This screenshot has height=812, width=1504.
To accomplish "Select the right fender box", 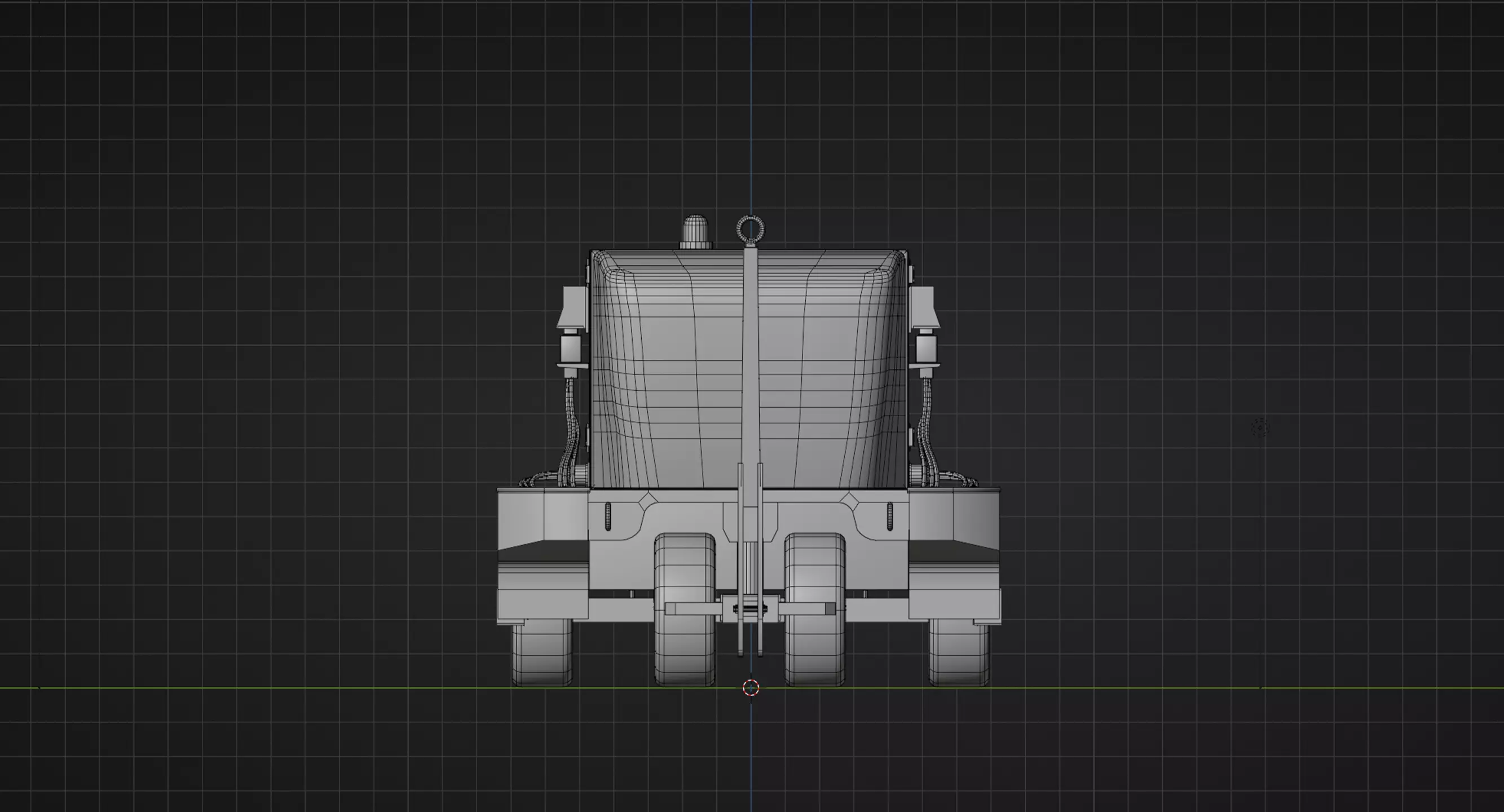I will coord(954,556).
